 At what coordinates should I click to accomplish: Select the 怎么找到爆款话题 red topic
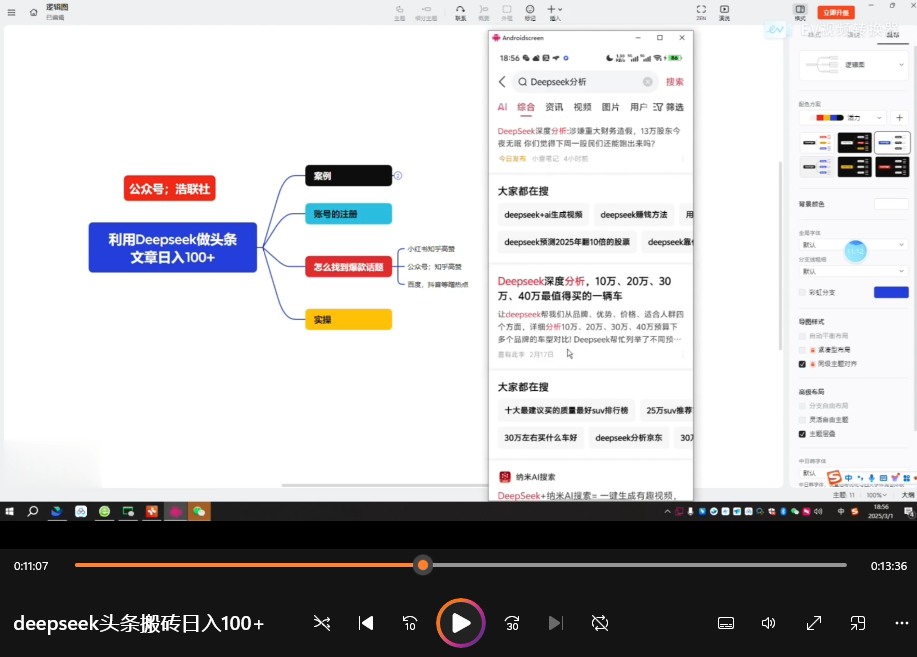349,267
